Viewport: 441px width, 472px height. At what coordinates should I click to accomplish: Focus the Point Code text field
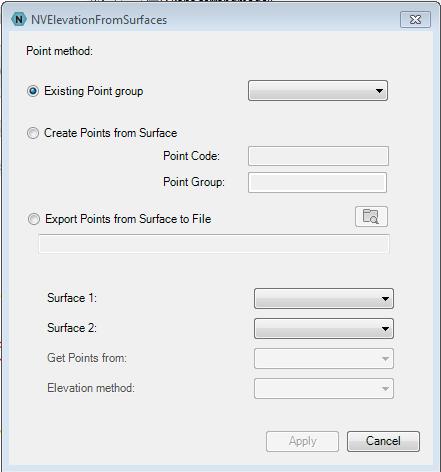tap(318, 156)
